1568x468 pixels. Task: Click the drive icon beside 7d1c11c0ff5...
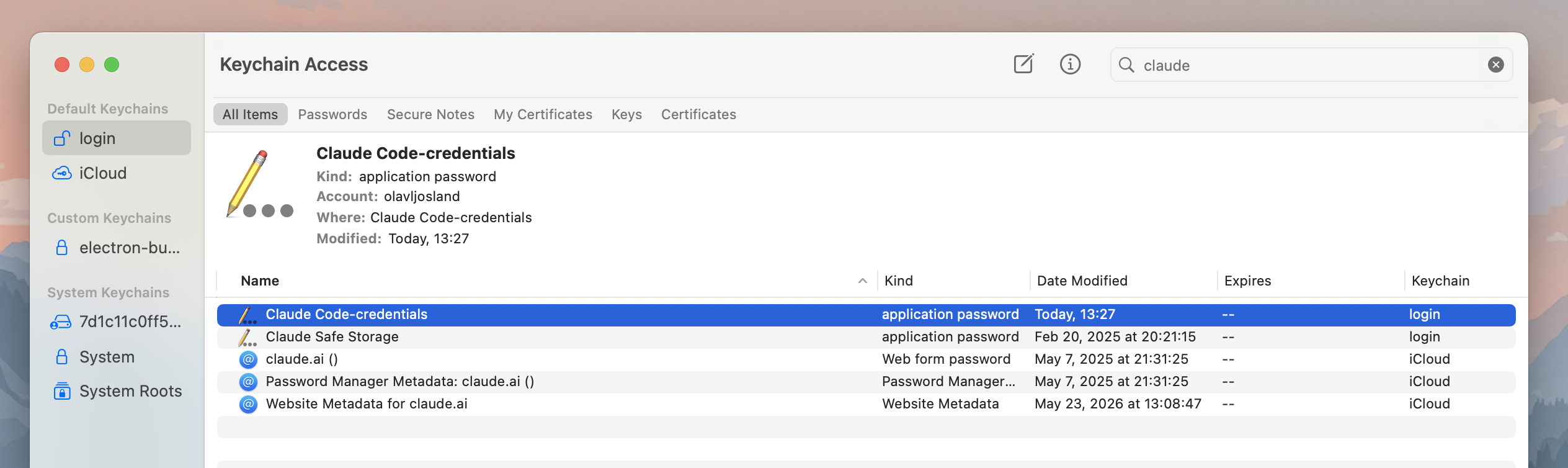(x=61, y=322)
